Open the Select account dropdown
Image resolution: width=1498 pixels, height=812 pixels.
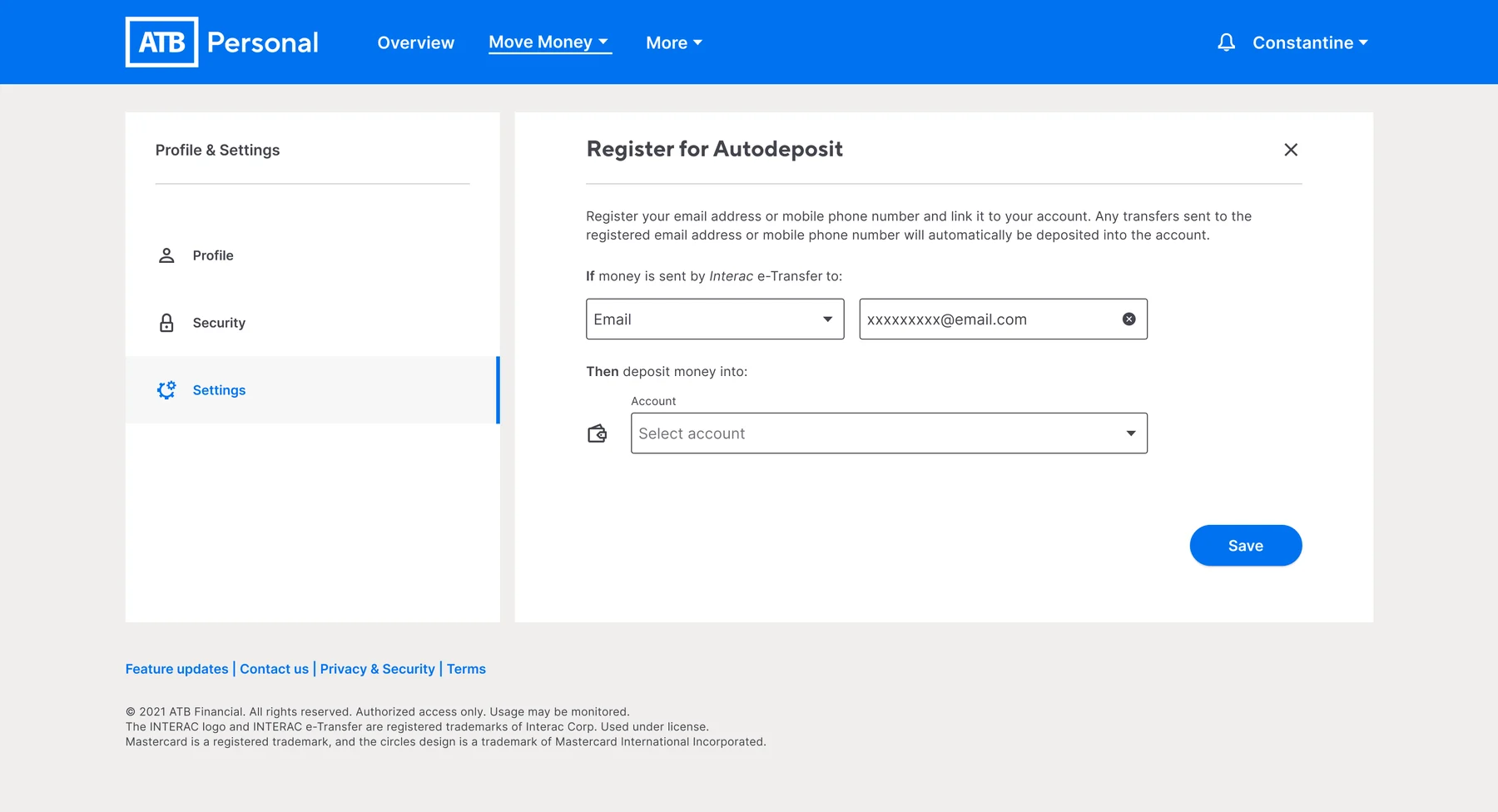pyautogui.click(x=889, y=433)
